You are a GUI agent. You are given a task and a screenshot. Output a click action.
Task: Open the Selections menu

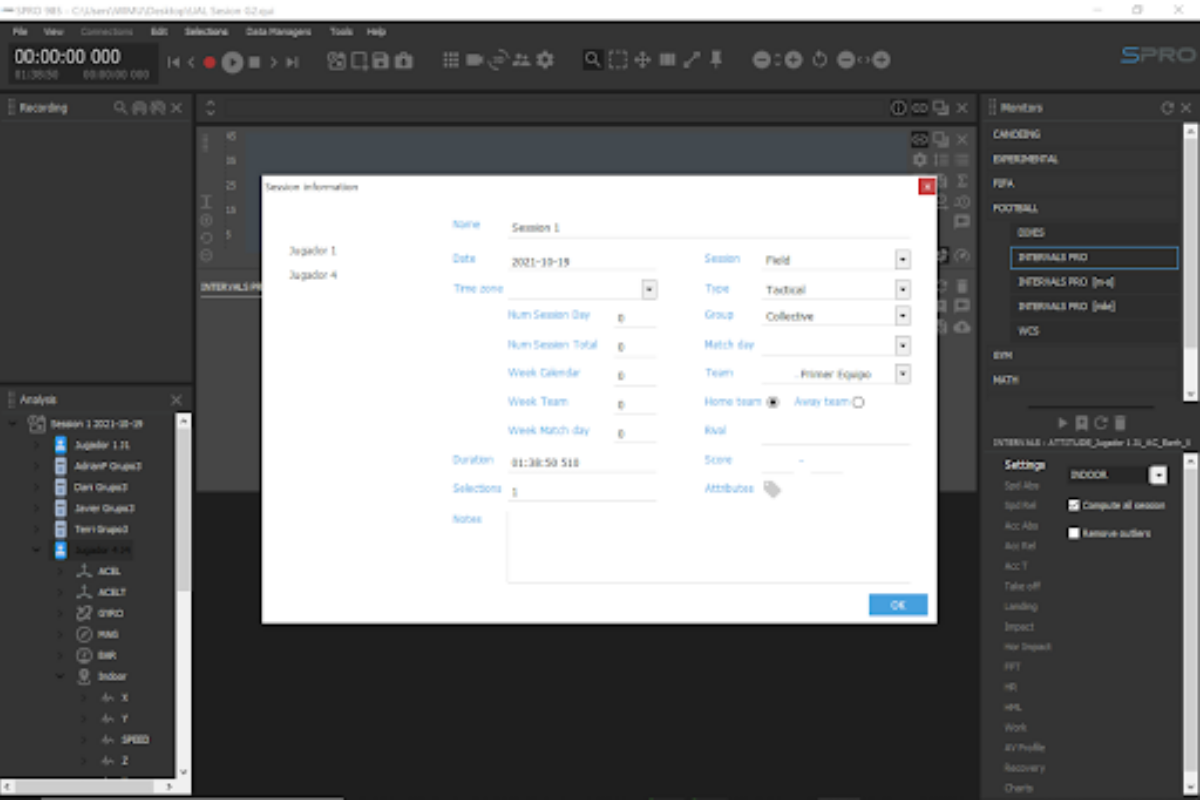[x=206, y=31]
